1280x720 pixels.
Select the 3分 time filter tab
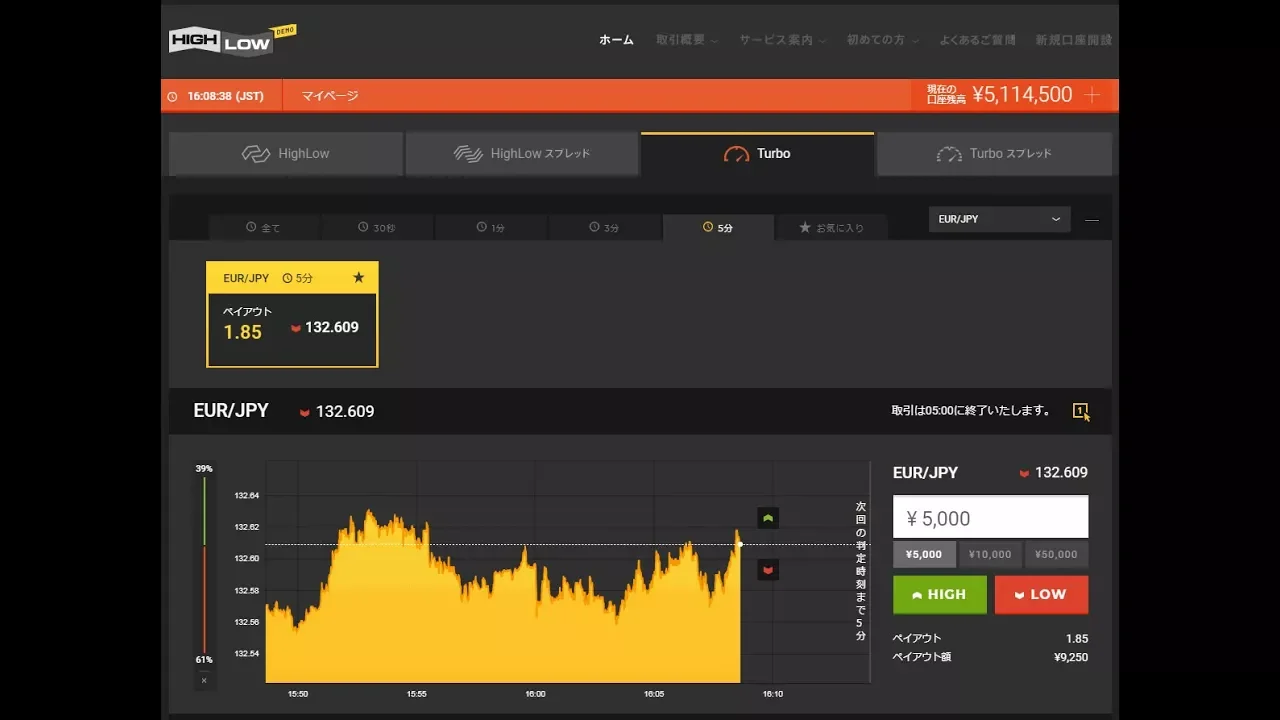(x=604, y=228)
